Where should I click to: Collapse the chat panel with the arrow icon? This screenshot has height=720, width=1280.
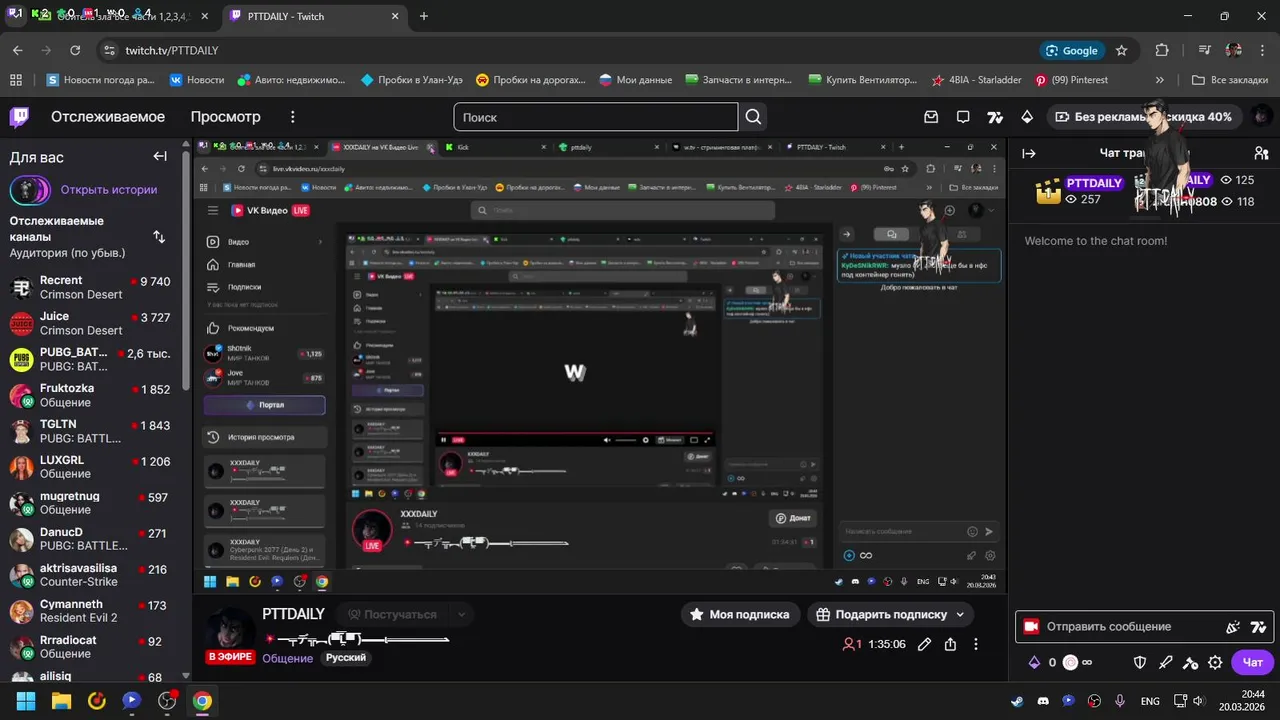pos(1029,153)
